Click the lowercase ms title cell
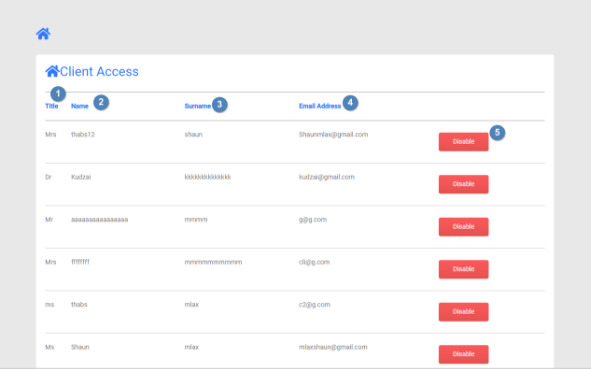Viewport: 591px width, 370px height. click(x=50, y=305)
